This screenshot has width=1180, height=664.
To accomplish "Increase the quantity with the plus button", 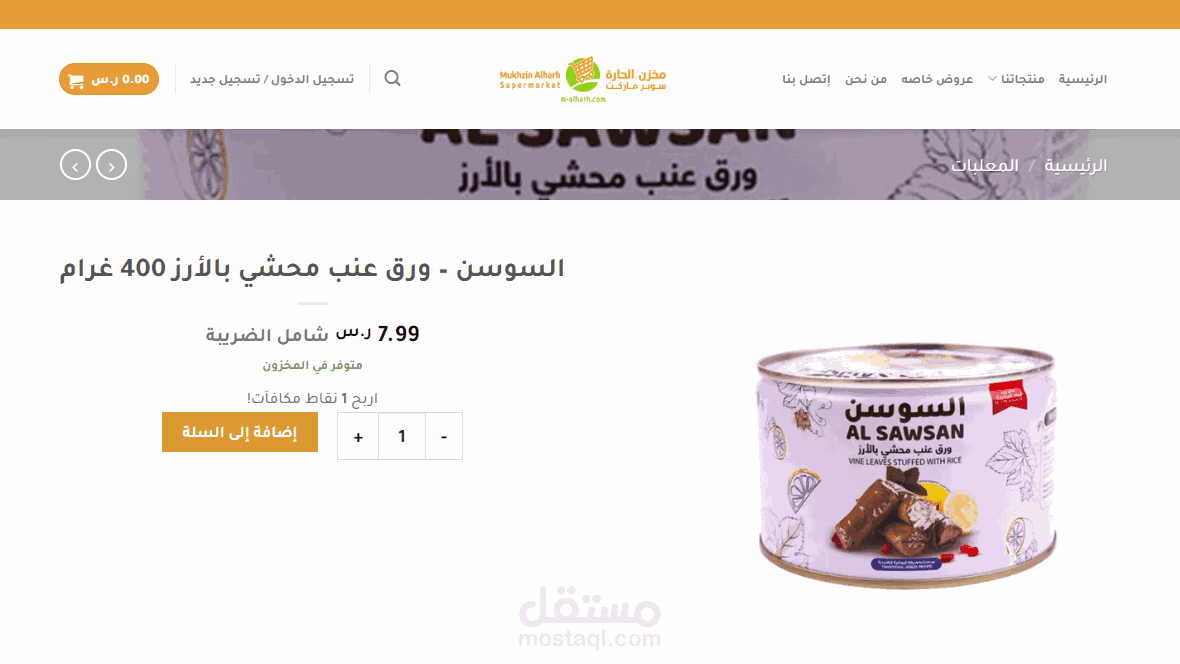I will 358,436.
